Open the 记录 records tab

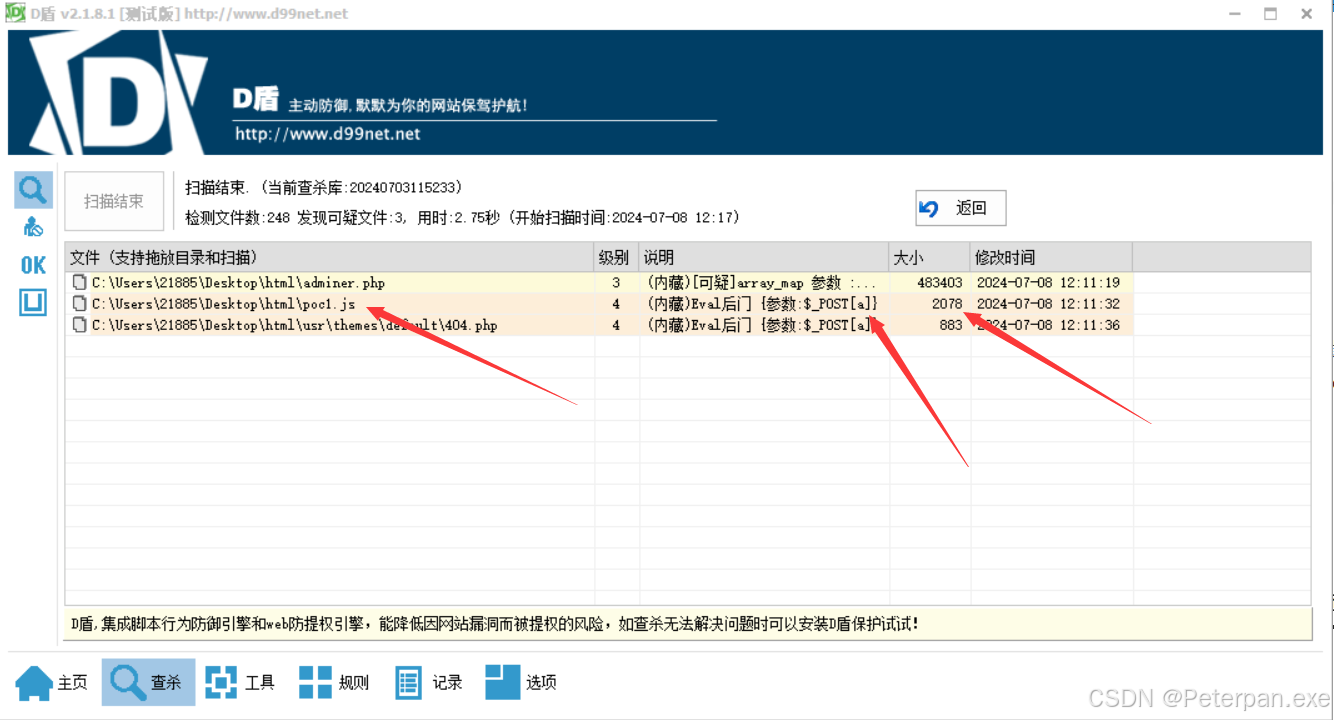(429, 682)
